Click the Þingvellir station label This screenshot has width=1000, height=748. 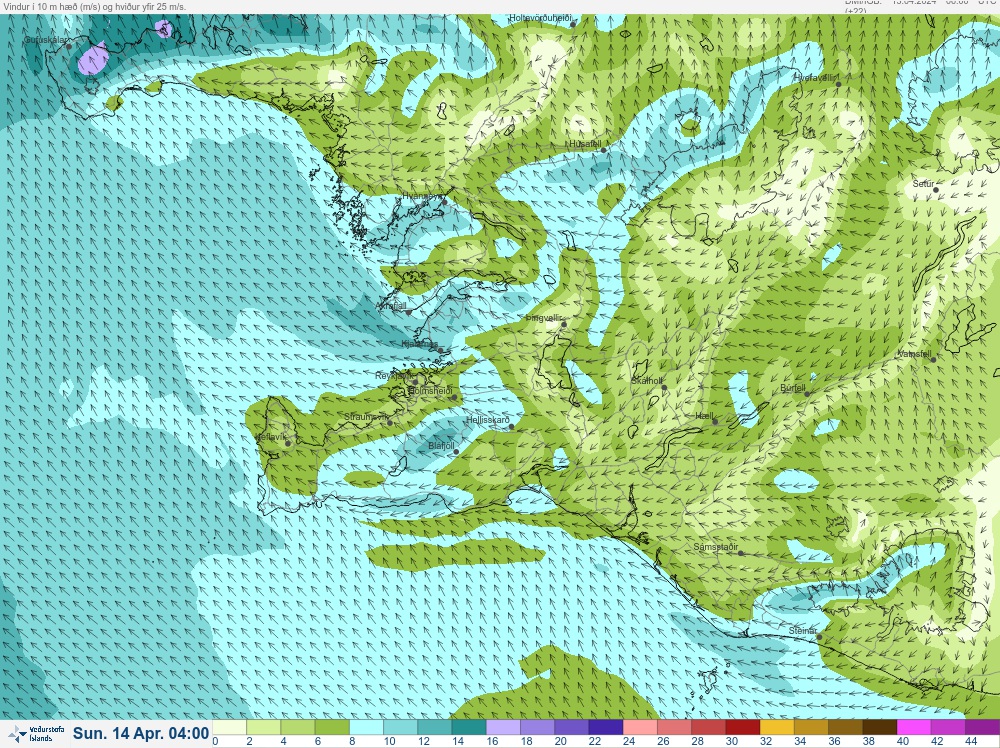click(x=542, y=318)
